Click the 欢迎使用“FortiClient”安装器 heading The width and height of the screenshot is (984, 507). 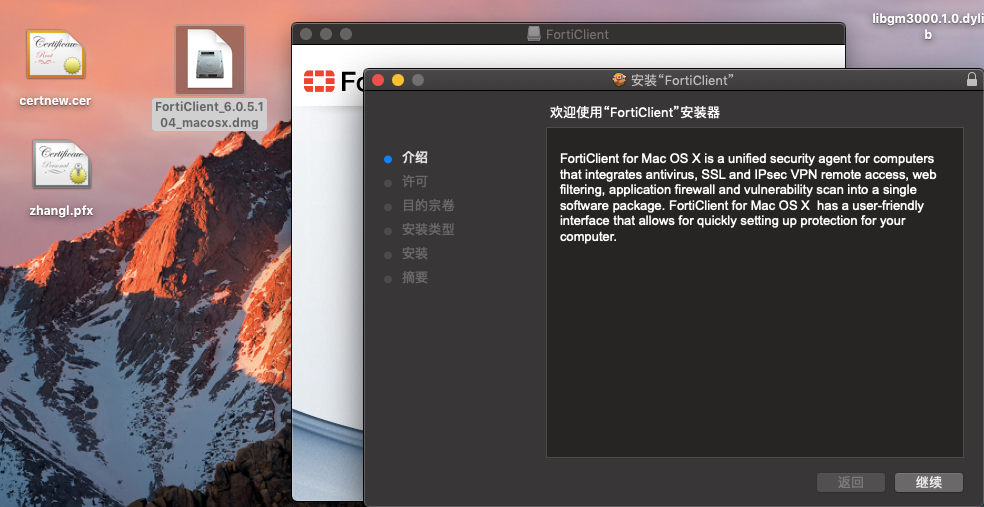tap(634, 112)
